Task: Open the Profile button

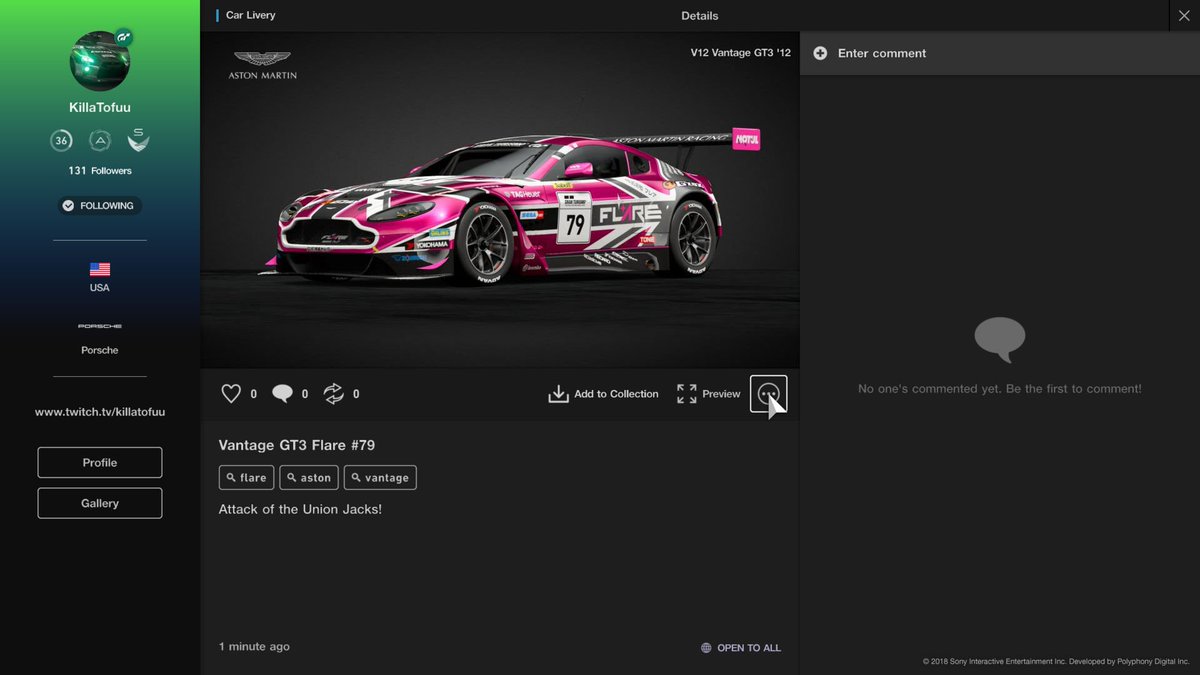Action: [100, 463]
